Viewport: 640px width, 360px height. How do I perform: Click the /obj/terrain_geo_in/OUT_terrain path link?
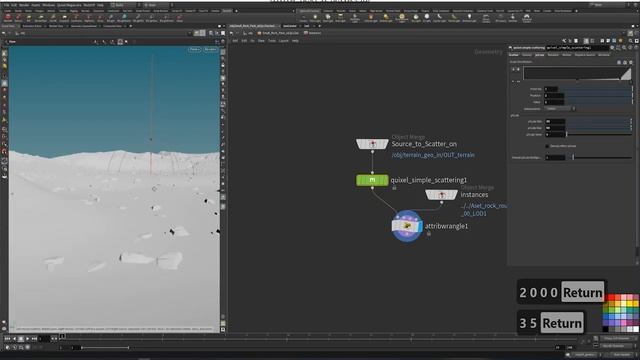point(433,155)
